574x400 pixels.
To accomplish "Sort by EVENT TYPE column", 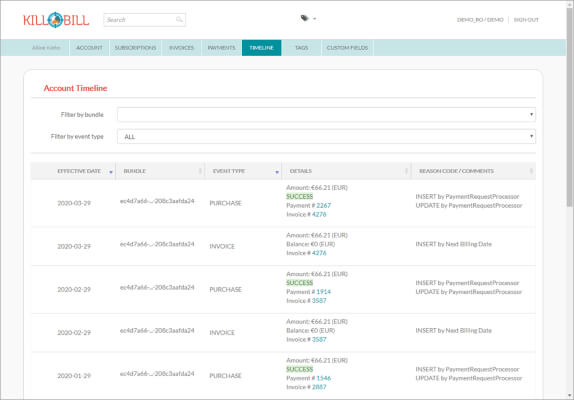I will pos(243,171).
